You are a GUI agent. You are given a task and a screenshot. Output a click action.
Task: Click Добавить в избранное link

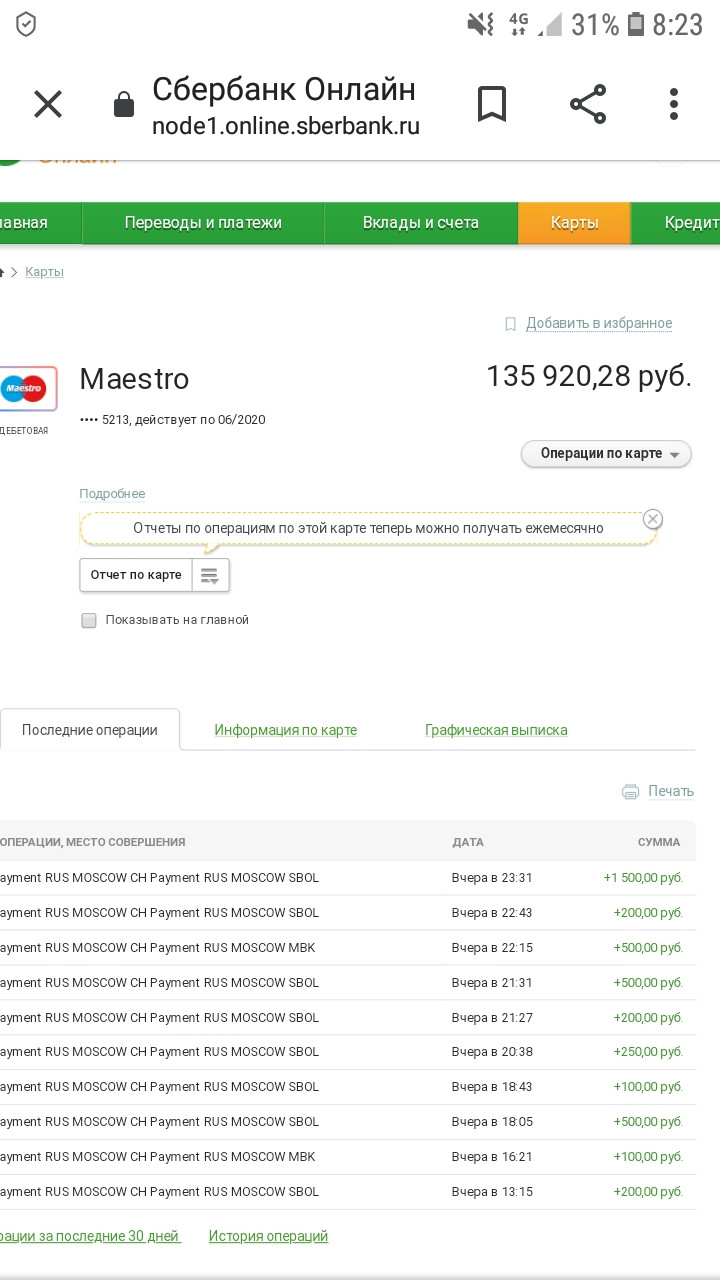pyautogui.click(x=599, y=323)
